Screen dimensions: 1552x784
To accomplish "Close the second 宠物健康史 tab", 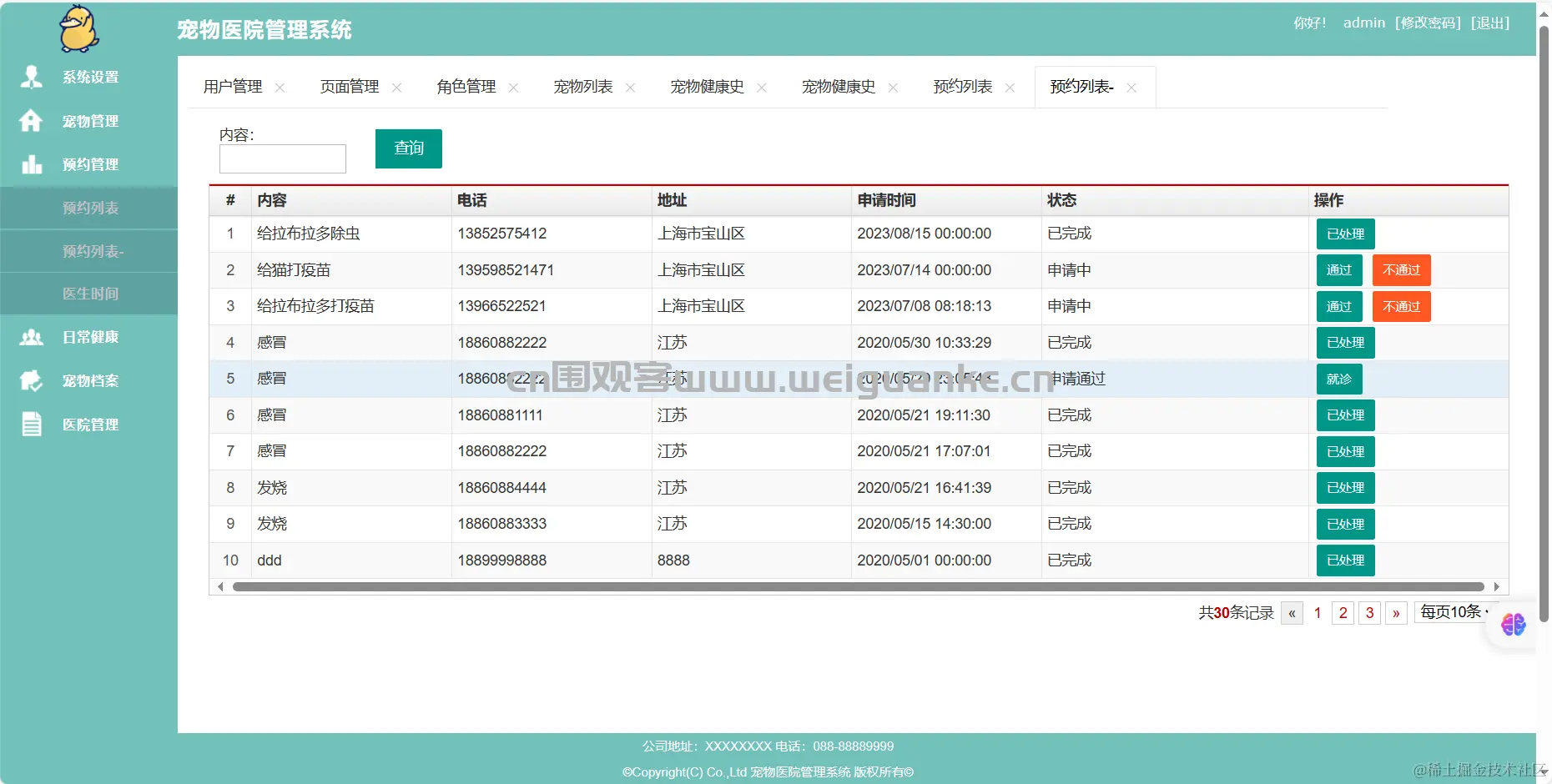I will tap(893, 88).
